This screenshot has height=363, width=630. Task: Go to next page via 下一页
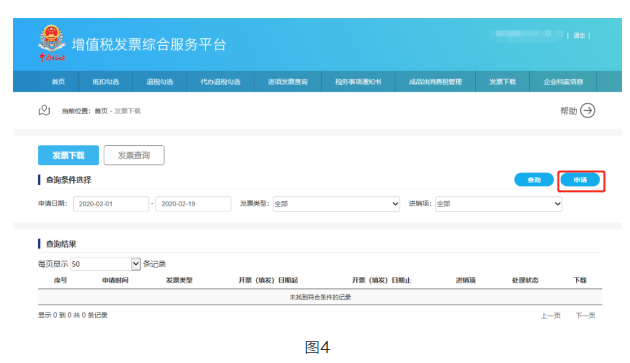[585, 316]
